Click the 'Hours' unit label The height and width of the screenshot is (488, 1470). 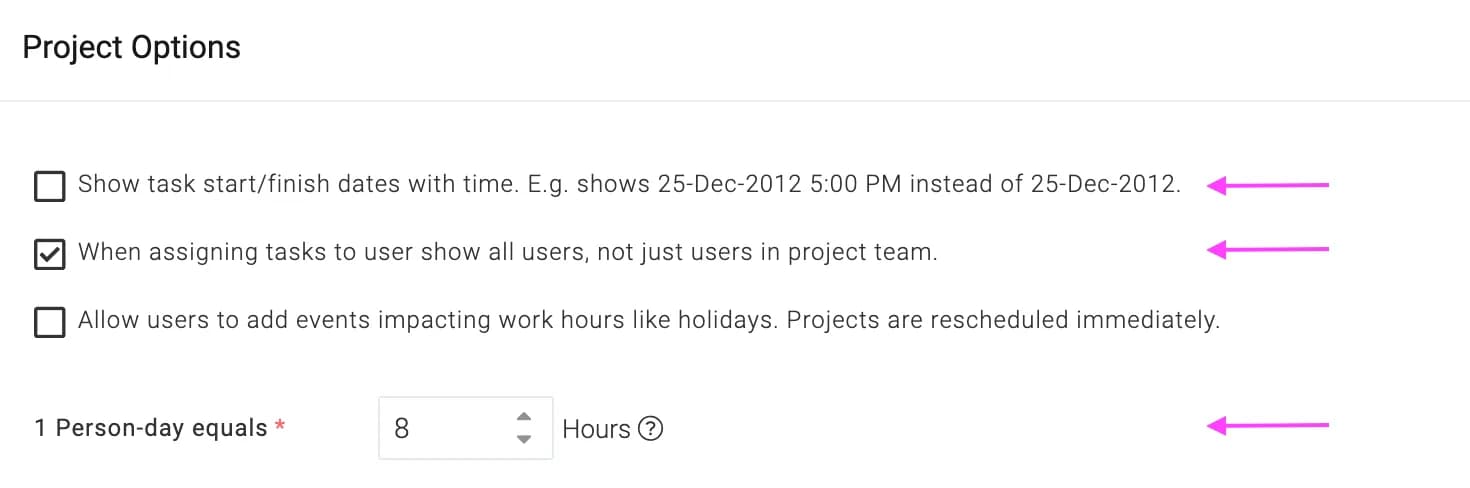596,429
